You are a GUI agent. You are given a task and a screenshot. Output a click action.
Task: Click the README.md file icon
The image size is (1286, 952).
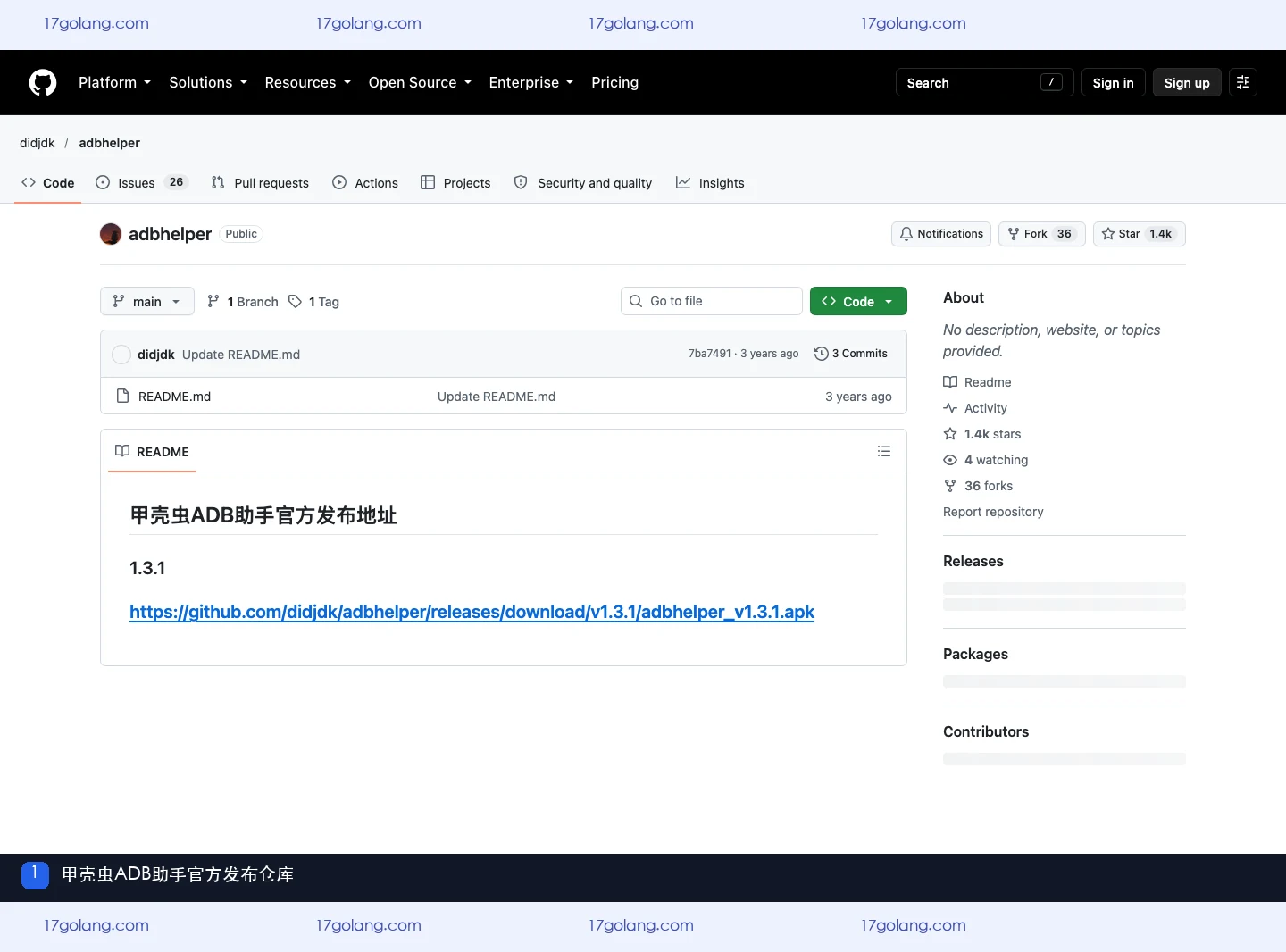coord(123,396)
